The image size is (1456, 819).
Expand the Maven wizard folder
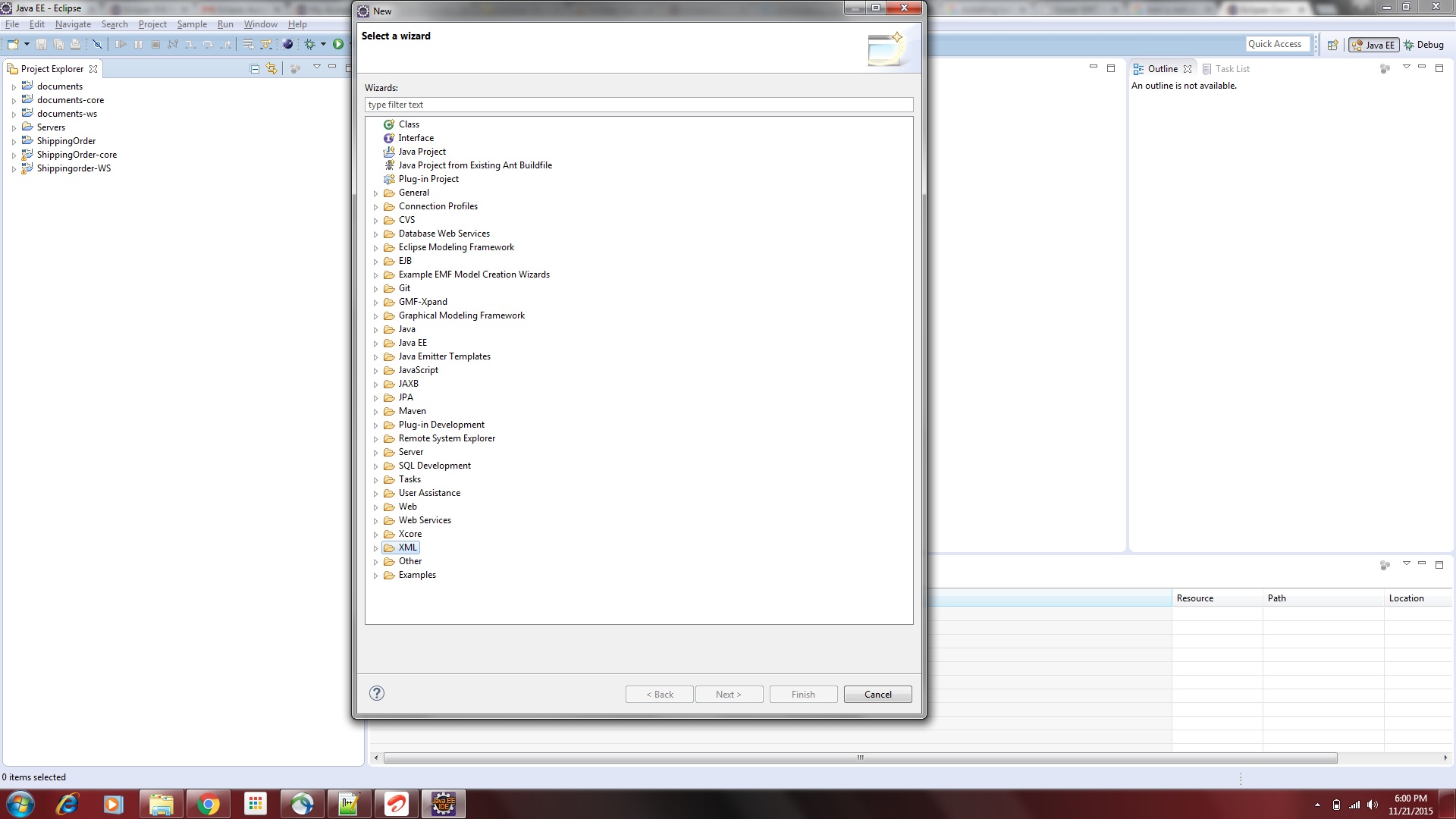375,412
